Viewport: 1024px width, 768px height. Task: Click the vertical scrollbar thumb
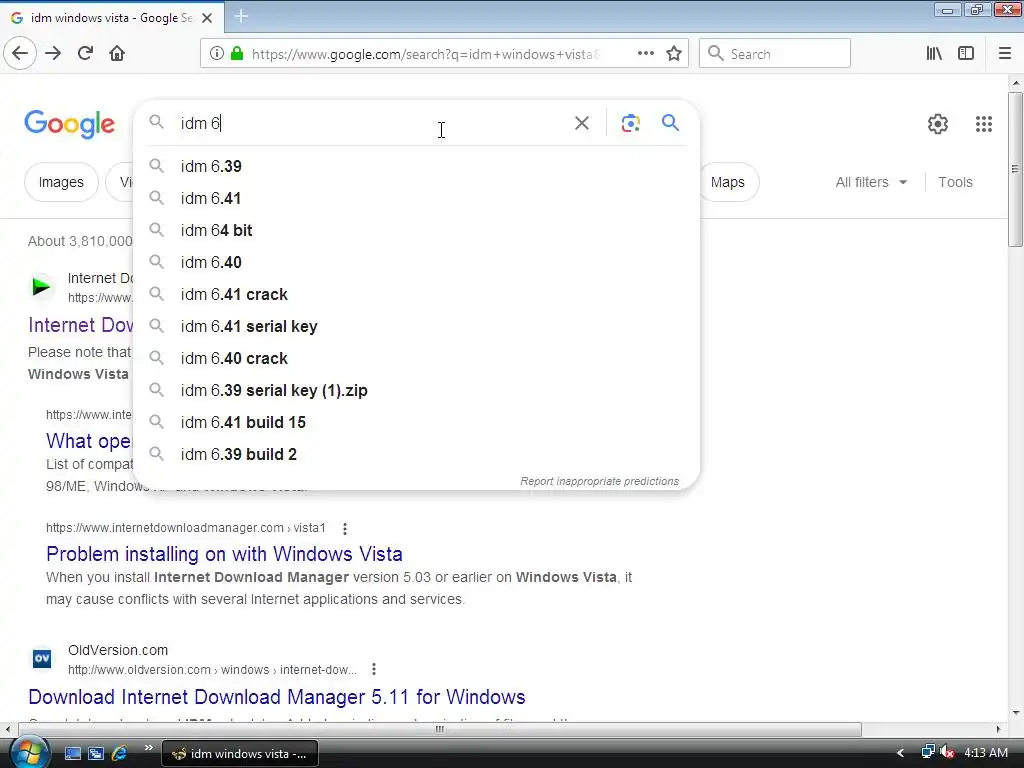[x=1016, y=170]
